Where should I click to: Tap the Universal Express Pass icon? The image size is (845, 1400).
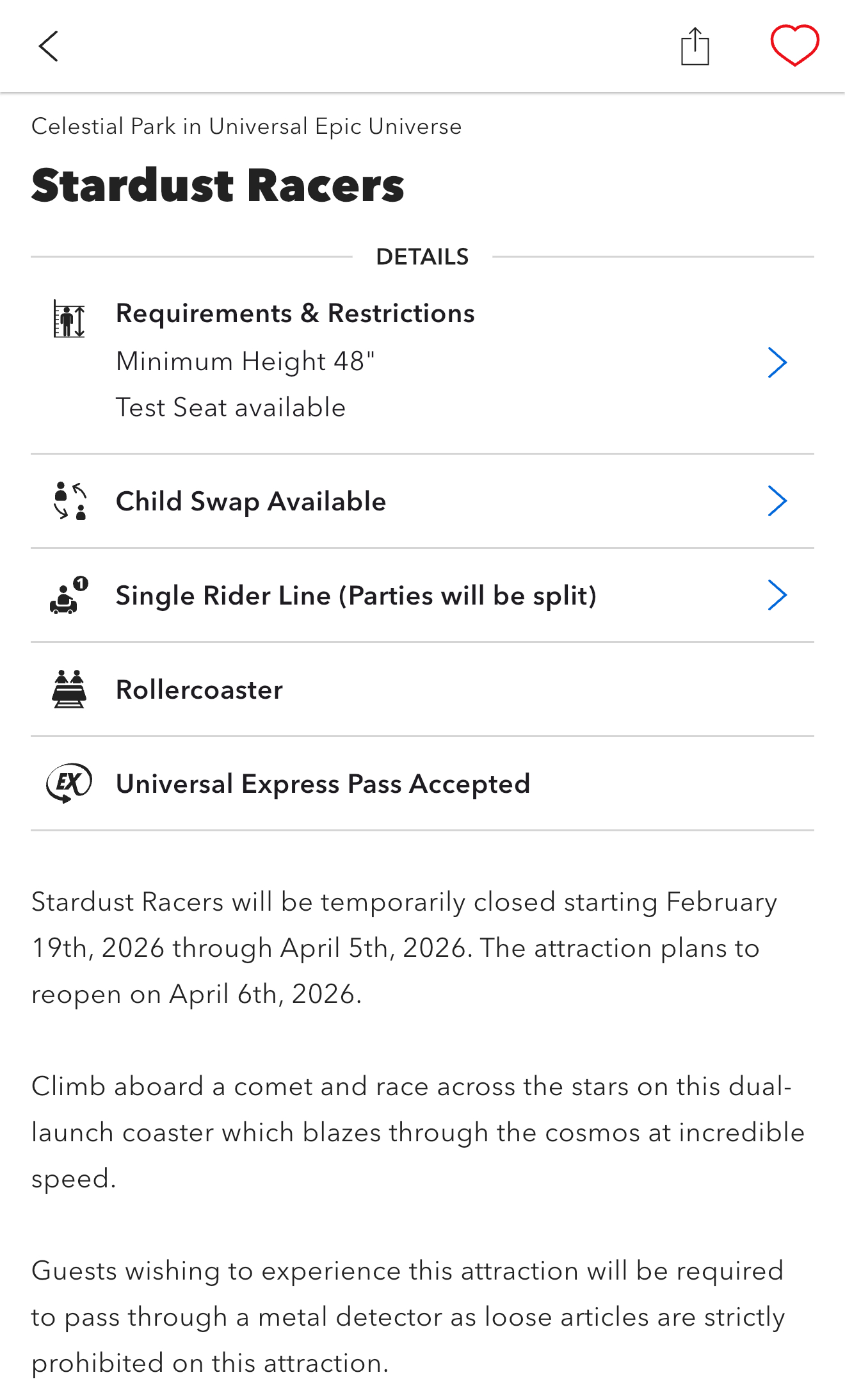tap(69, 783)
